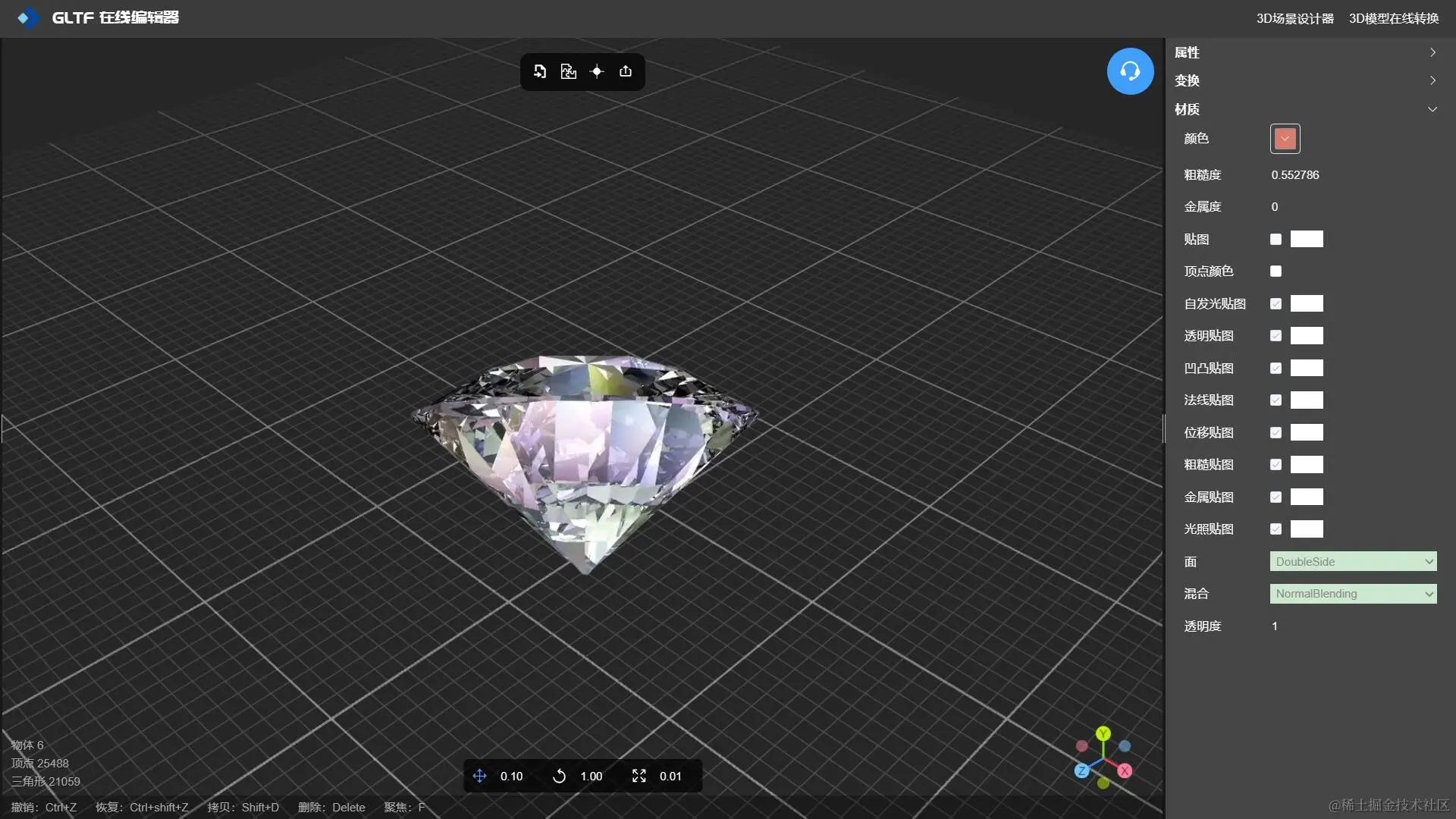Uncheck the 法线贴图 checkbox
This screenshot has height=819, width=1456.
[1276, 400]
